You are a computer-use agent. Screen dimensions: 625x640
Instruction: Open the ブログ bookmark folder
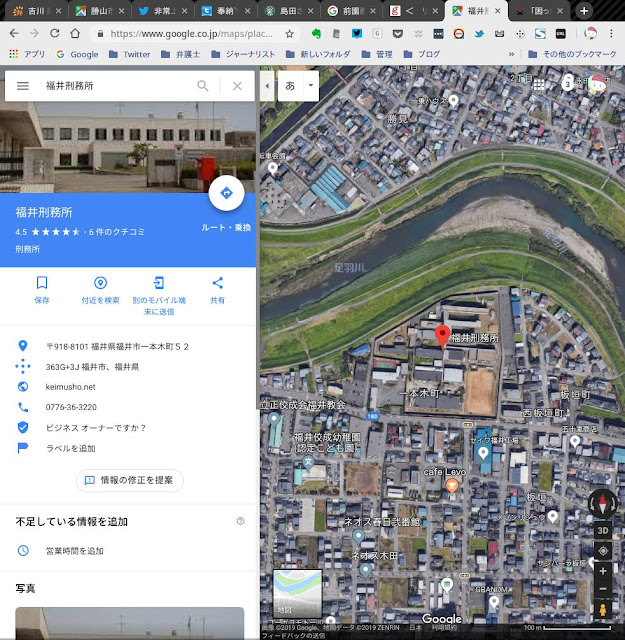click(x=422, y=54)
